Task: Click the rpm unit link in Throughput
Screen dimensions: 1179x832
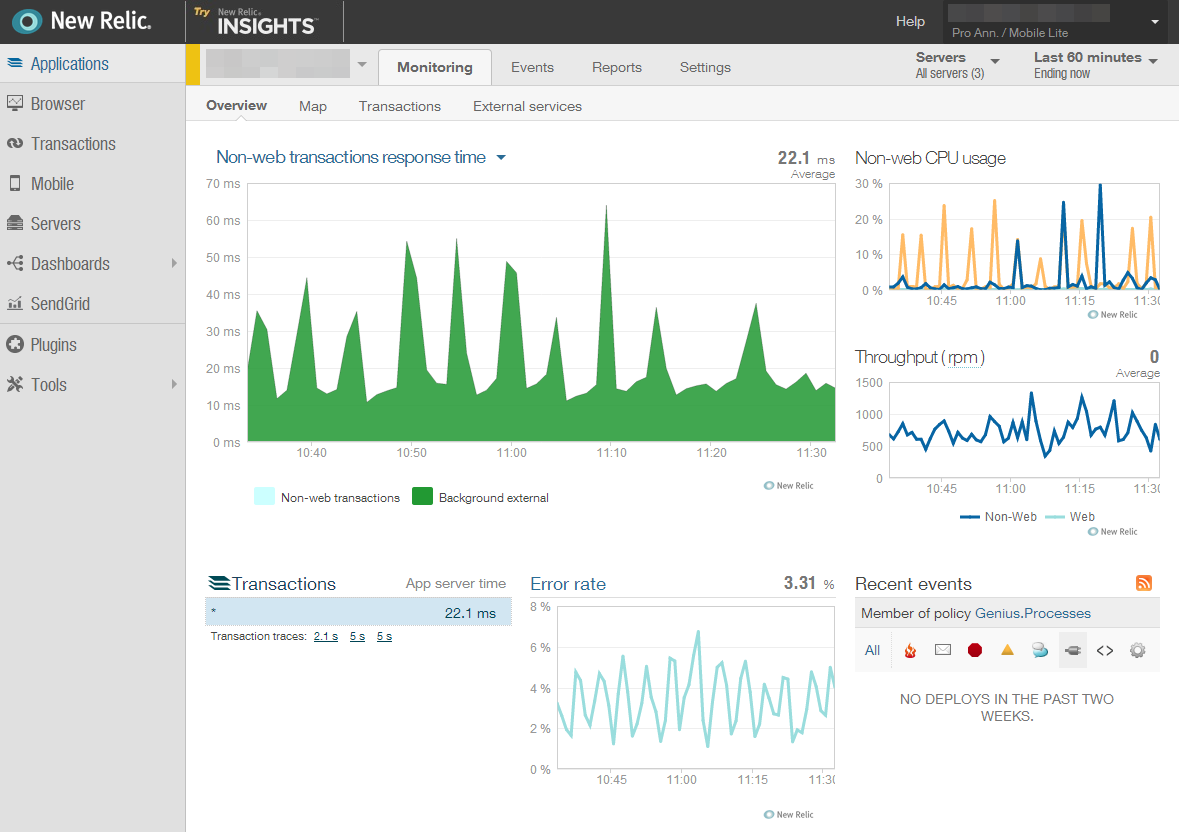Action: tap(963, 357)
